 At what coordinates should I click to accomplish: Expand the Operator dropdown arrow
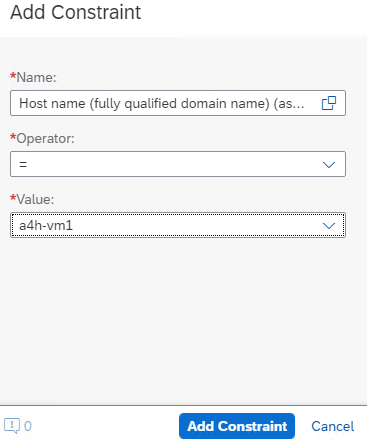point(329,164)
